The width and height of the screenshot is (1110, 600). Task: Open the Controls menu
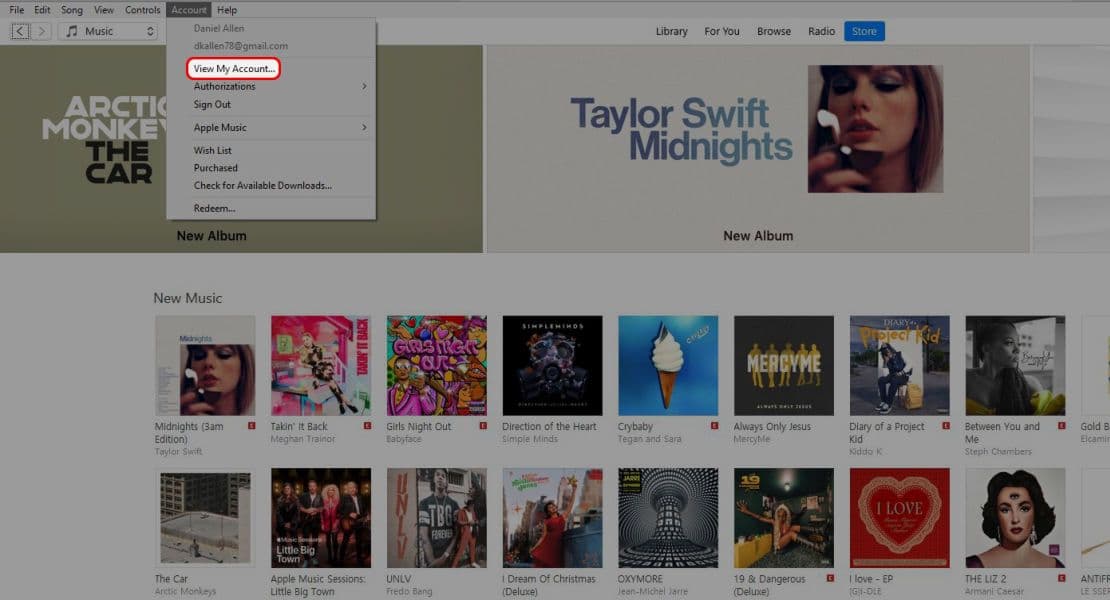click(x=142, y=9)
